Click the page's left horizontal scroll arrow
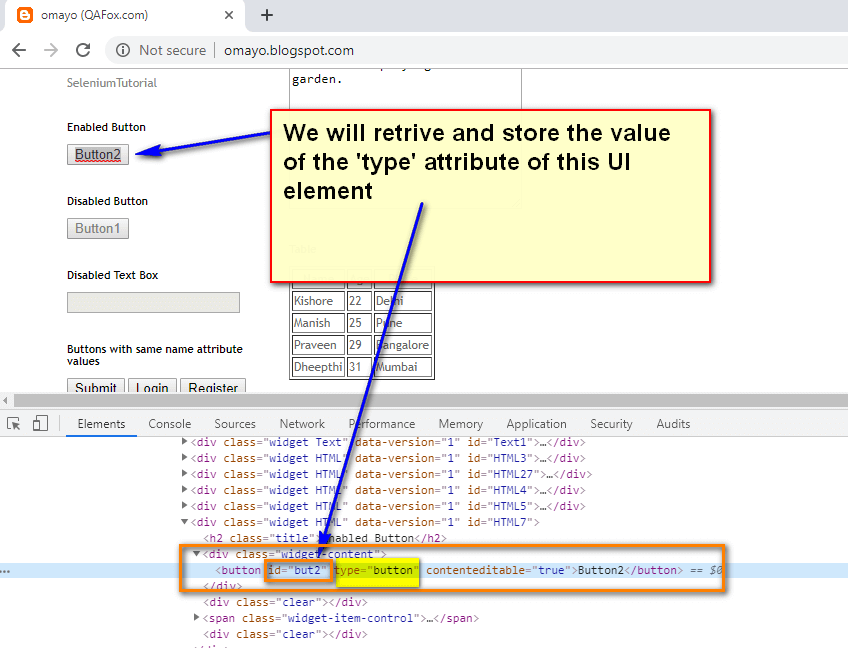Image resolution: width=848 pixels, height=648 pixels. (x=5, y=400)
